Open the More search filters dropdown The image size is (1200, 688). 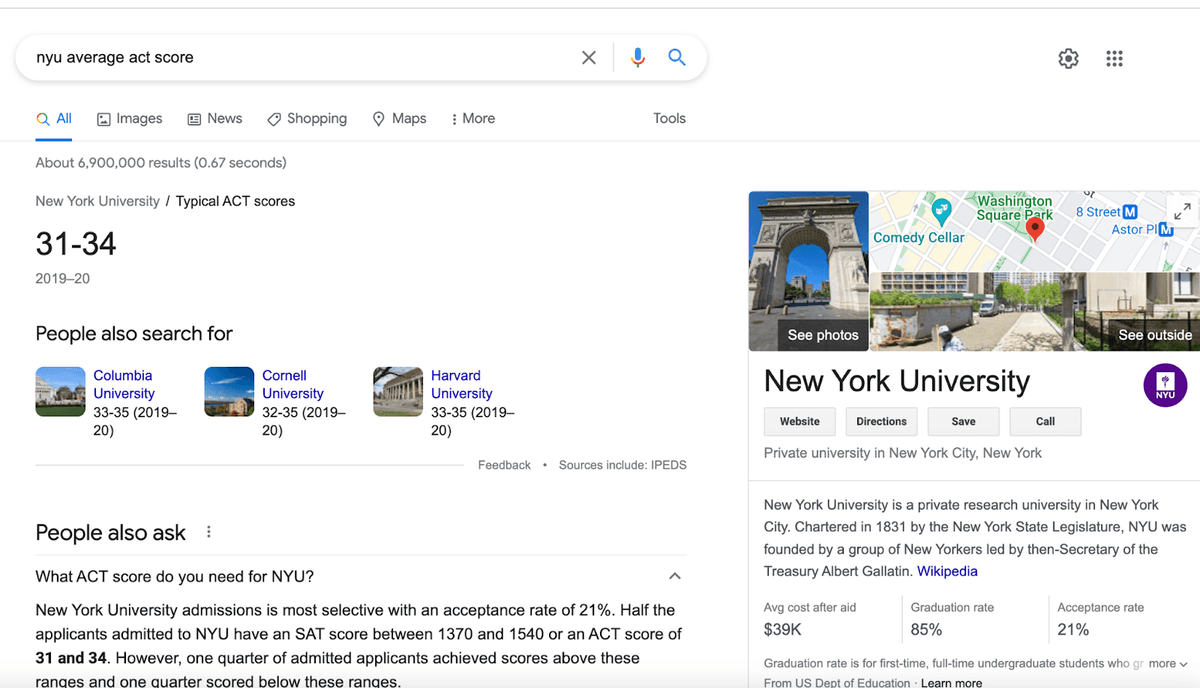click(473, 118)
